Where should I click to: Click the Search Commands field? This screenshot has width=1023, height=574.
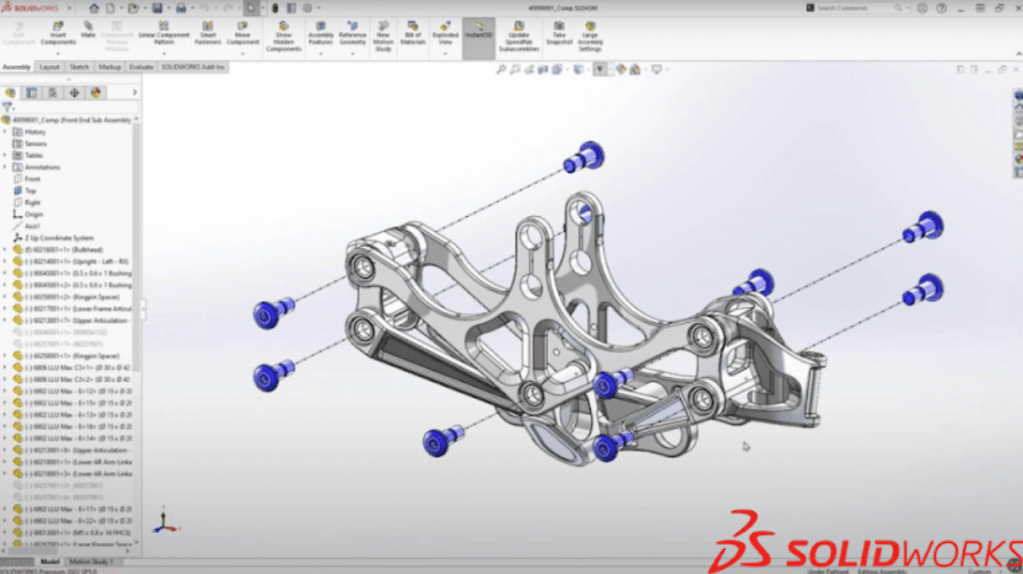click(x=855, y=8)
